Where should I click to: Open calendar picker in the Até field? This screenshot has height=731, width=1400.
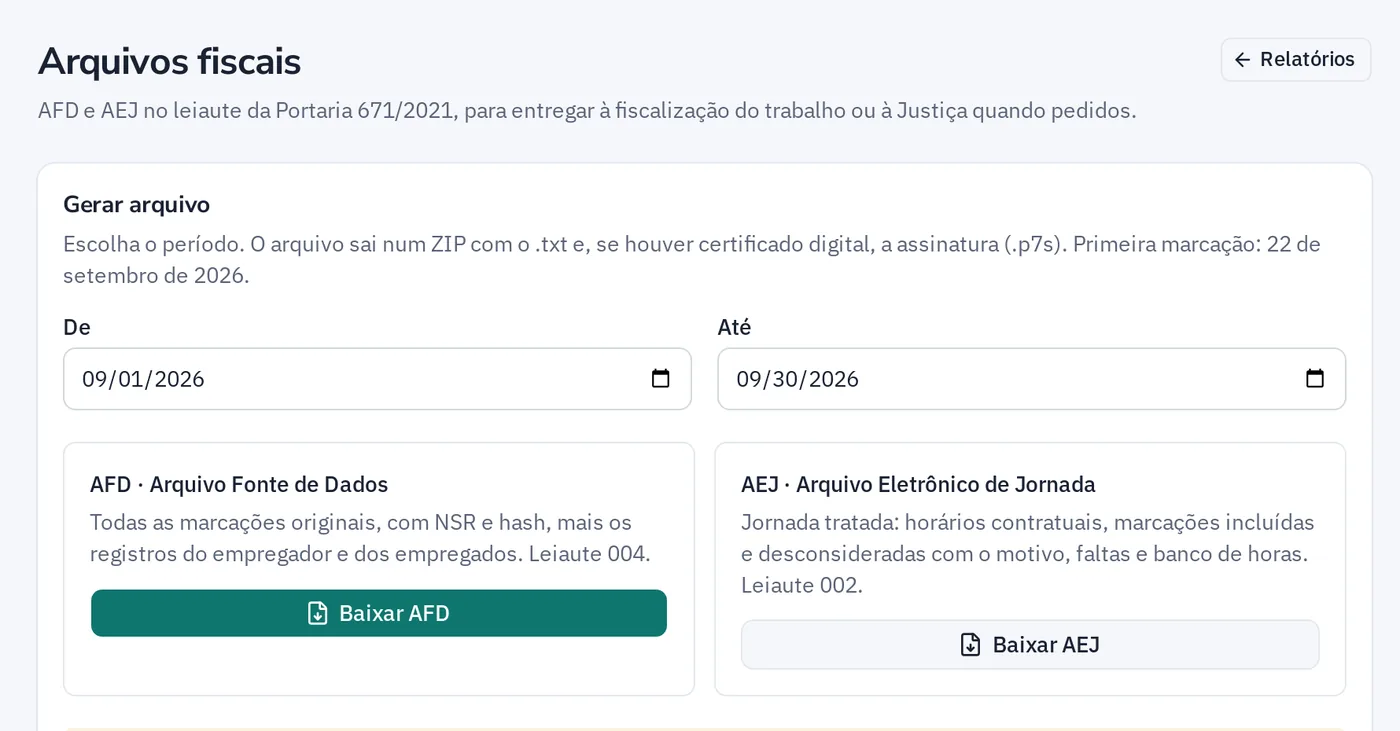pyautogui.click(x=1315, y=379)
